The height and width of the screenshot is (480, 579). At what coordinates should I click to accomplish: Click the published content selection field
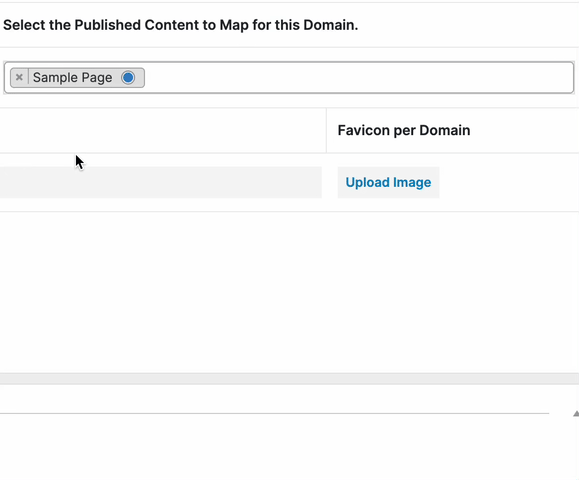pyautogui.click(x=289, y=78)
